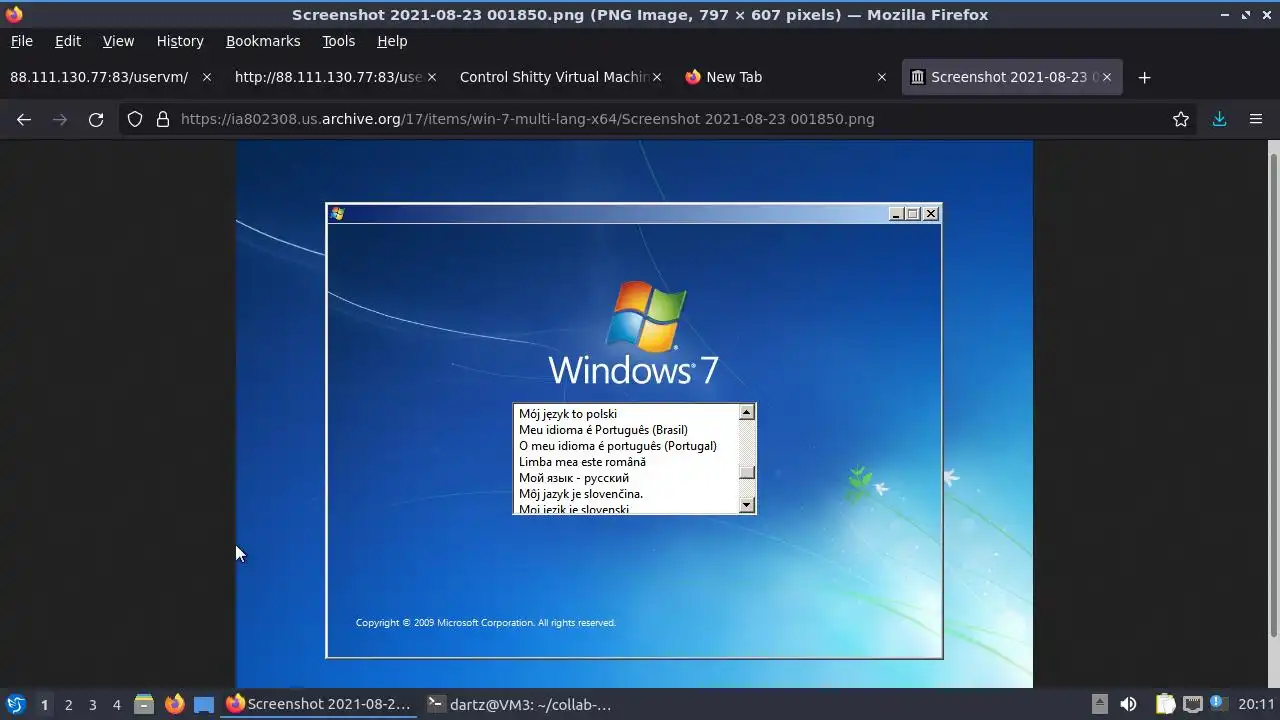Image resolution: width=1280 pixels, height=720 pixels.
Task: Click the Windows 7 screenshot image
Action: [x=634, y=414]
